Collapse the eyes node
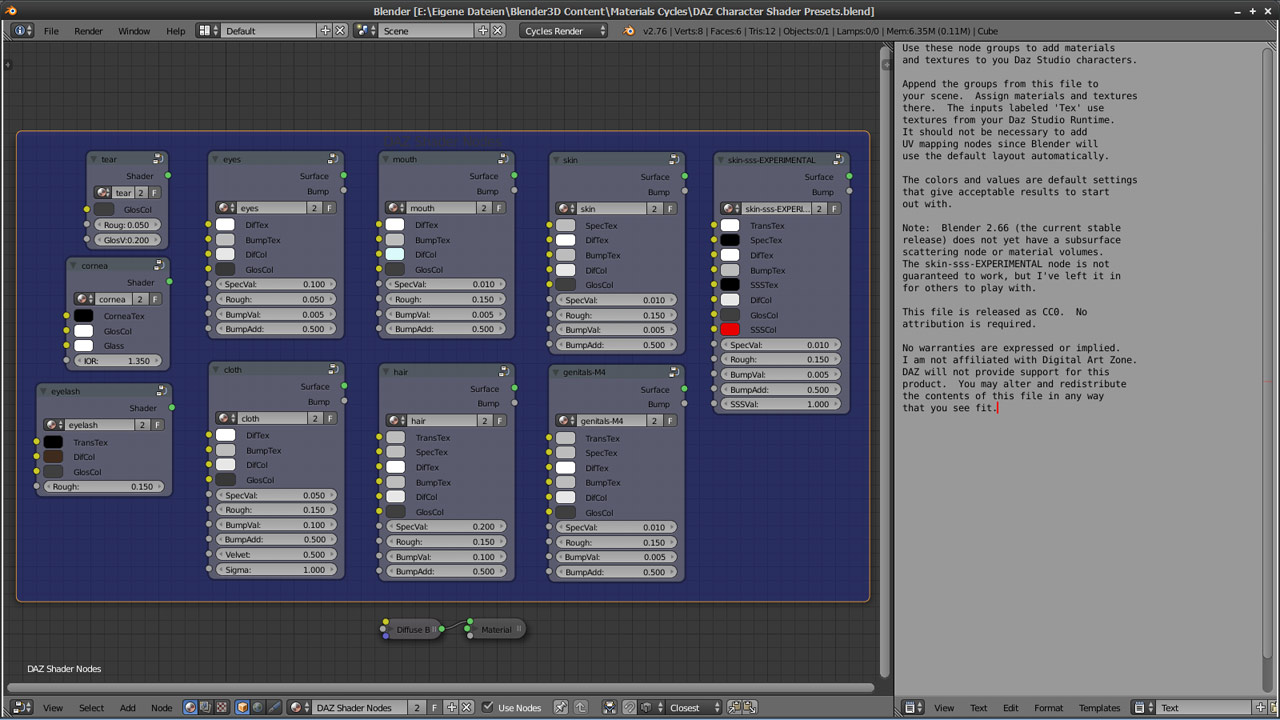This screenshot has width=1280, height=720. (x=216, y=159)
